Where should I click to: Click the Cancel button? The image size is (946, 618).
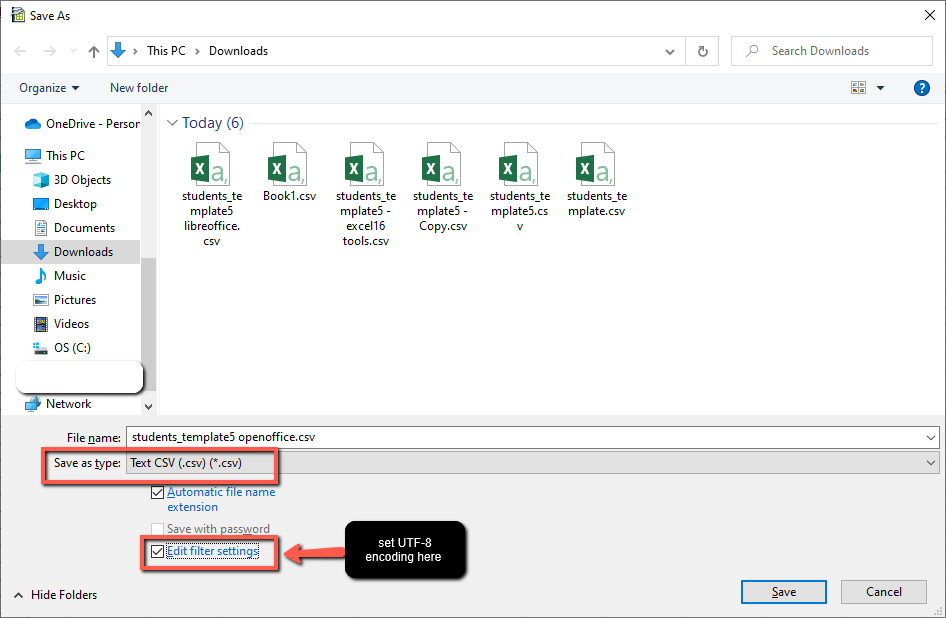pyautogui.click(x=884, y=592)
